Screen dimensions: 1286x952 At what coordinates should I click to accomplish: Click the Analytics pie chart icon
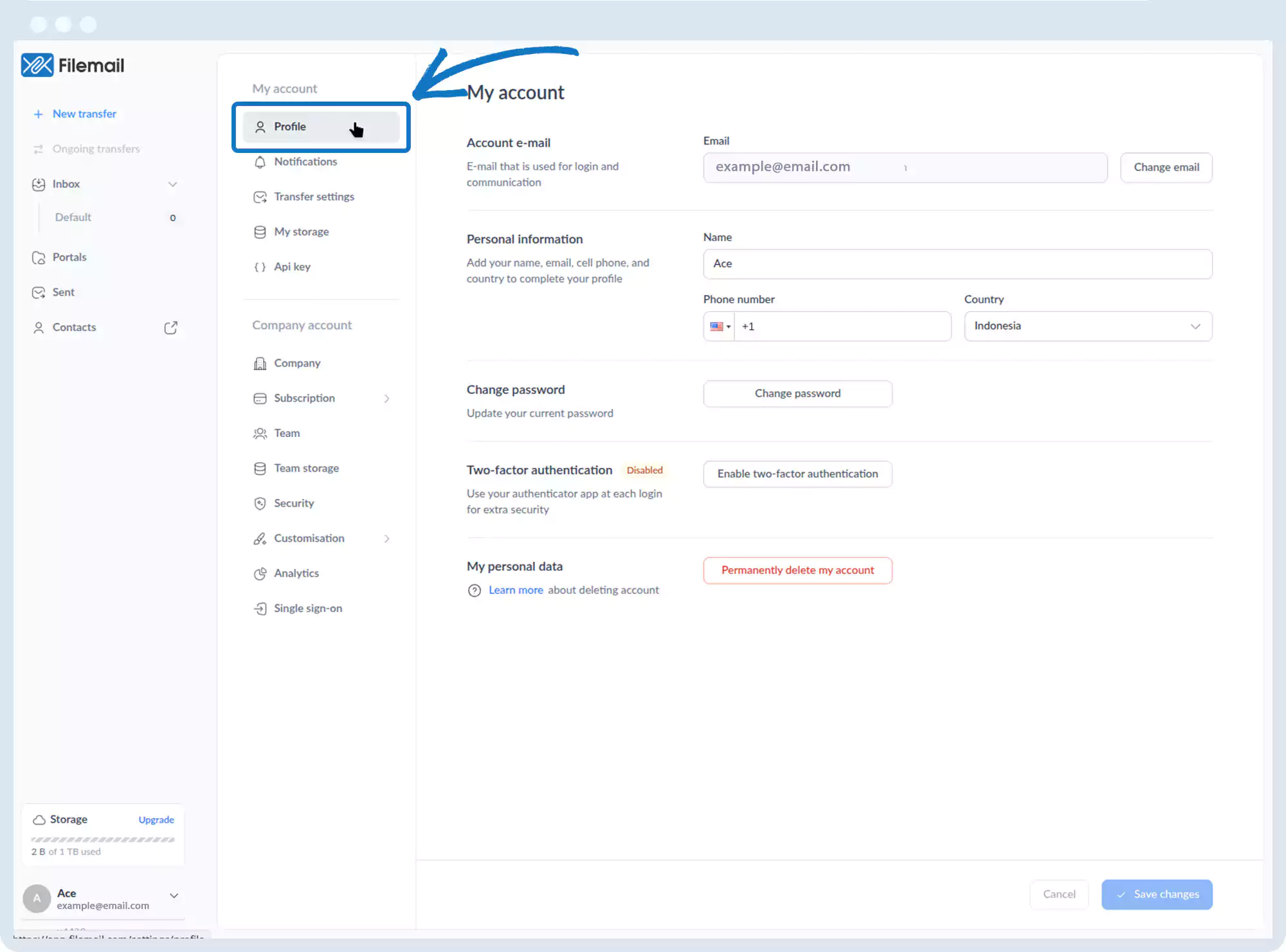260,573
